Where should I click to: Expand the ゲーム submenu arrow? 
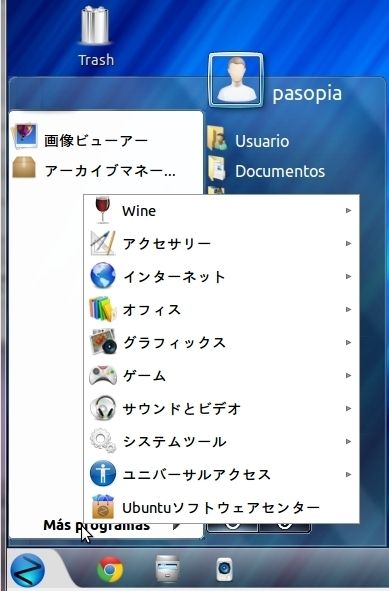pyautogui.click(x=349, y=376)
